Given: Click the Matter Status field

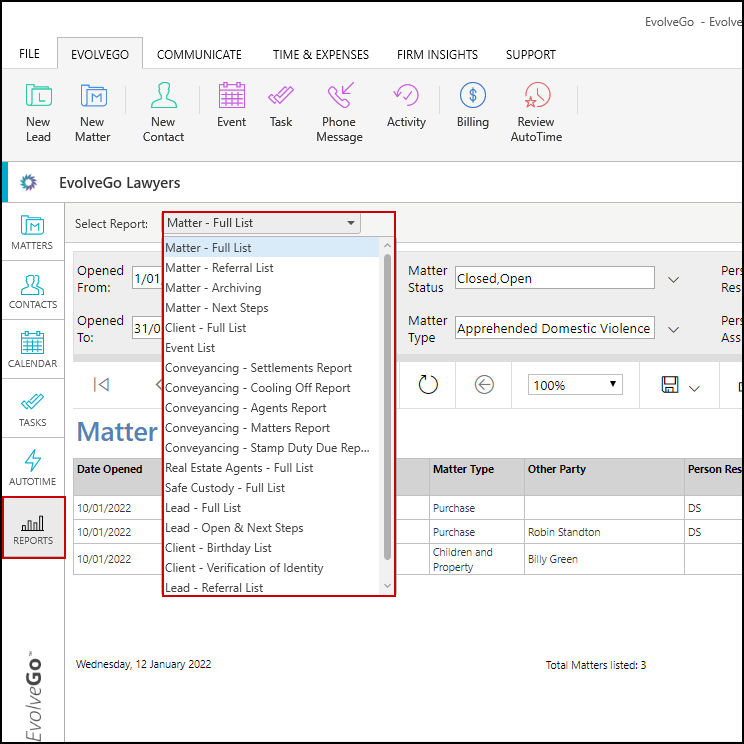Looking at the screenshot, I should point(555,278).
